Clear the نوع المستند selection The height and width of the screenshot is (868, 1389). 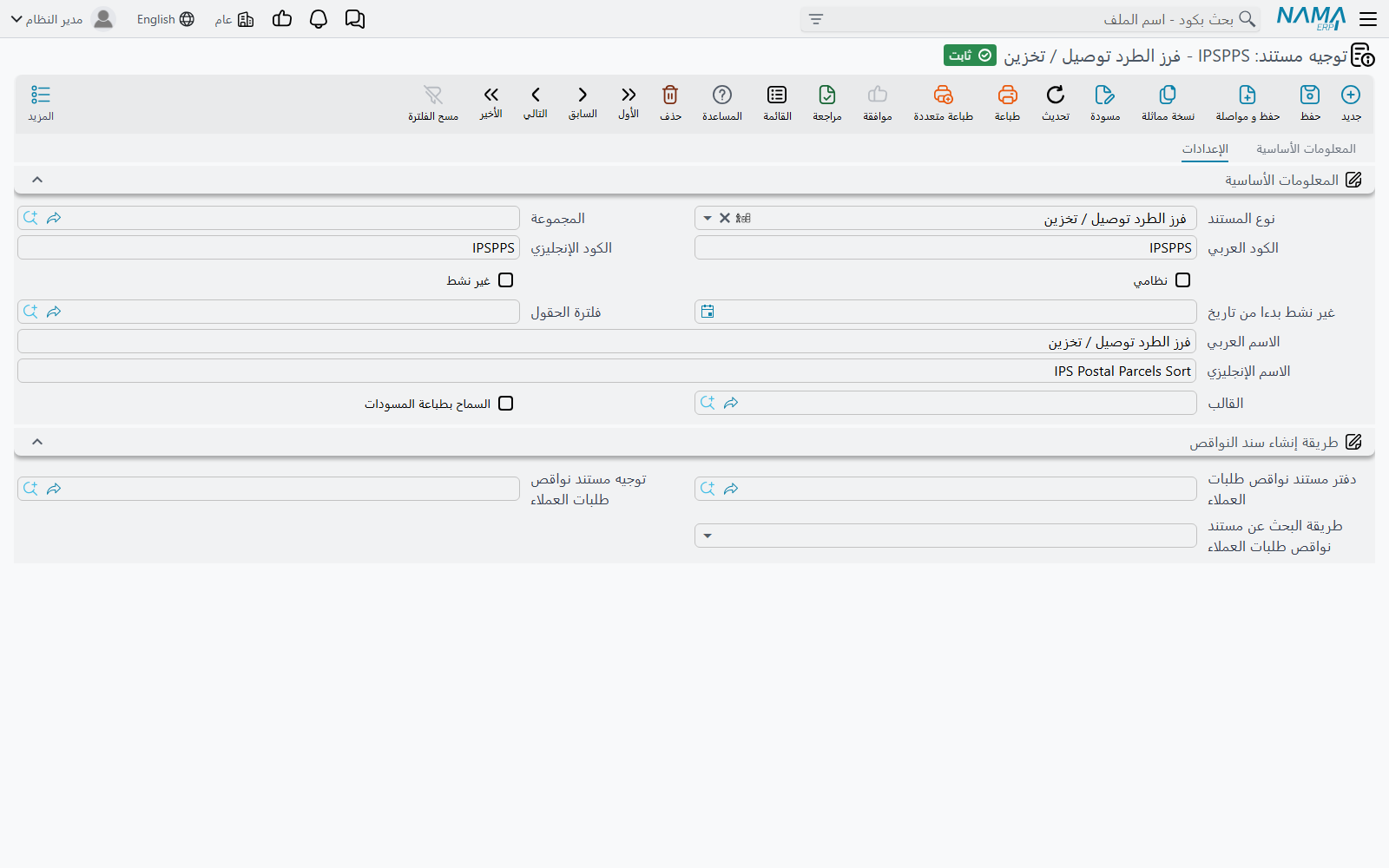coord(725,219)
